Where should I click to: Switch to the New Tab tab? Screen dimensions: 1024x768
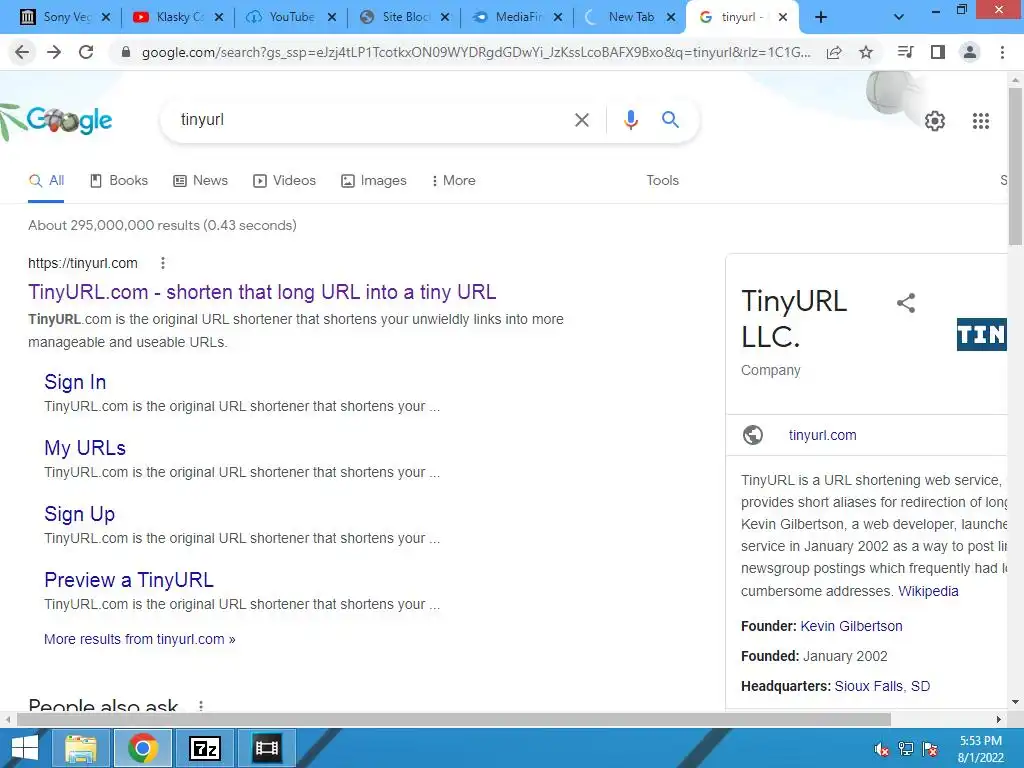click(x=620, y=17)
